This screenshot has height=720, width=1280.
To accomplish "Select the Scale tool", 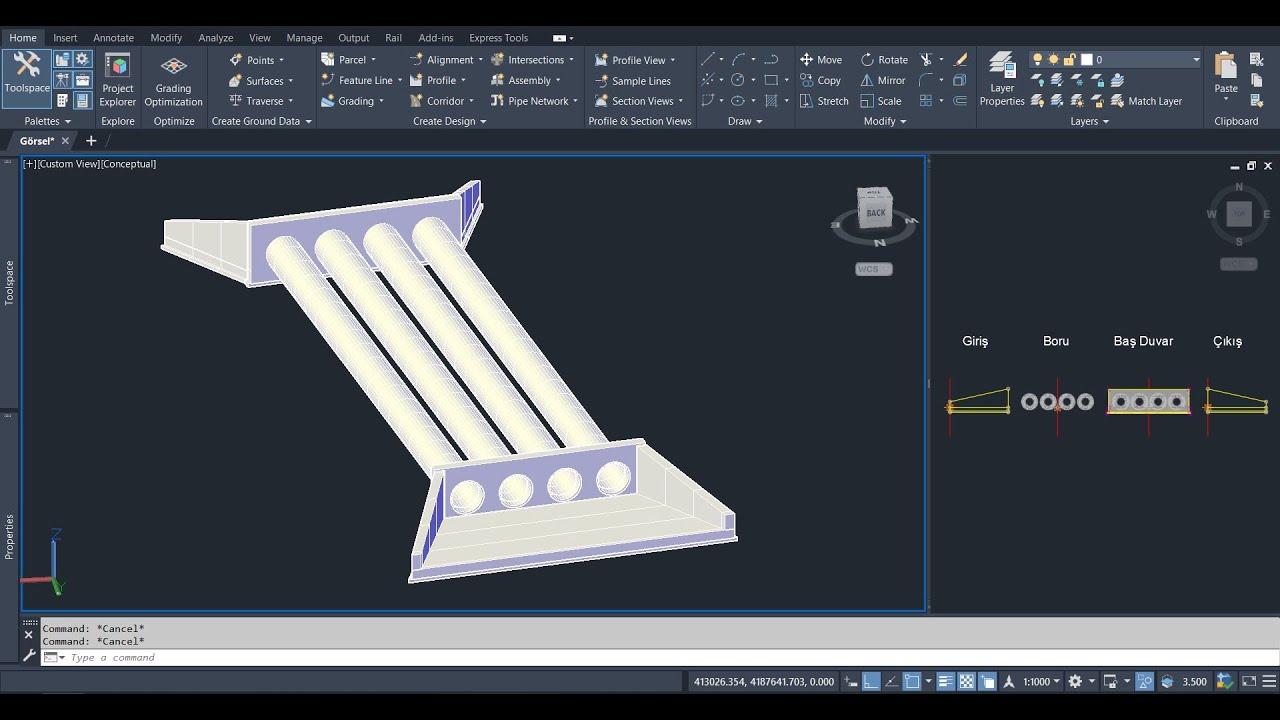I will pyautogui.click(x=881, y=101).
